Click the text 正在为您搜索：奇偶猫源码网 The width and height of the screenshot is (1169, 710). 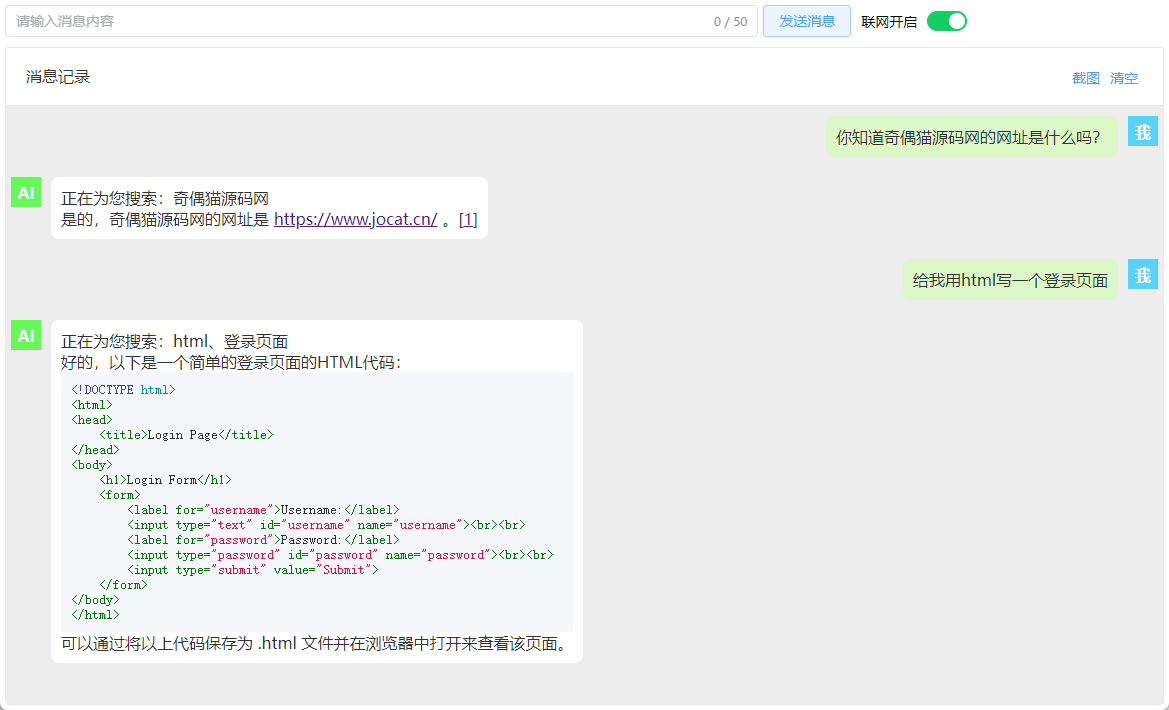pos(165,198)
